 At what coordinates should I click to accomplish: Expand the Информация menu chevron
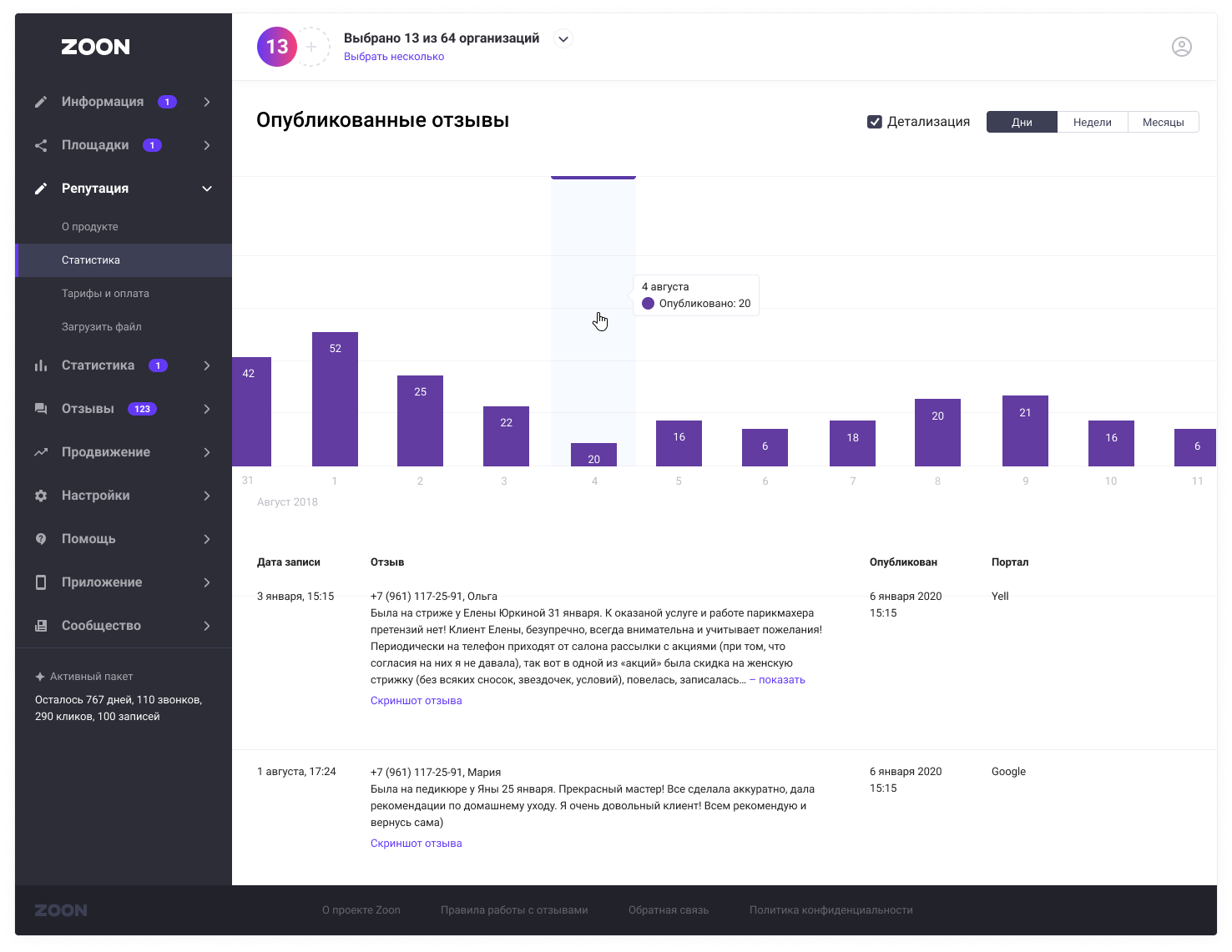(207, 102)
